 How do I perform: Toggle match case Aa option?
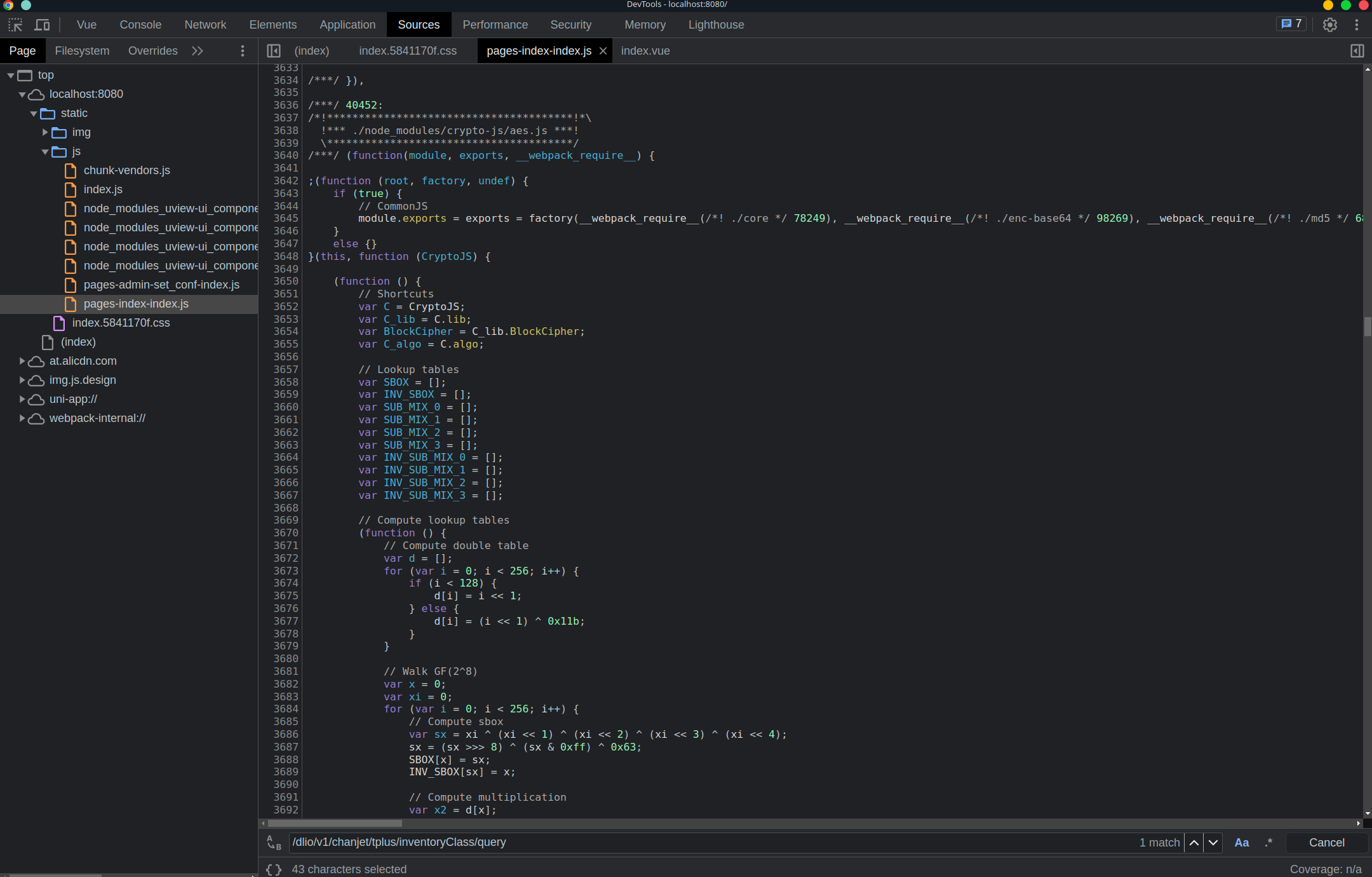tap(1242, 842)
